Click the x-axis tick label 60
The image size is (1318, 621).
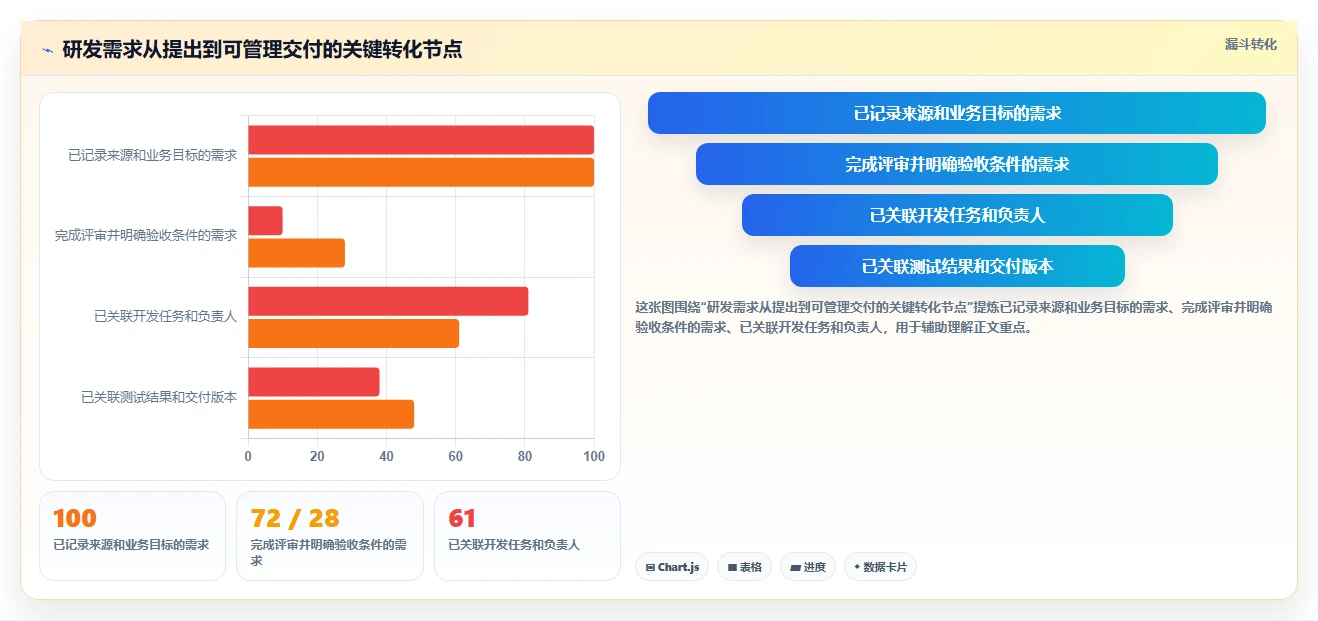point(456,456)
